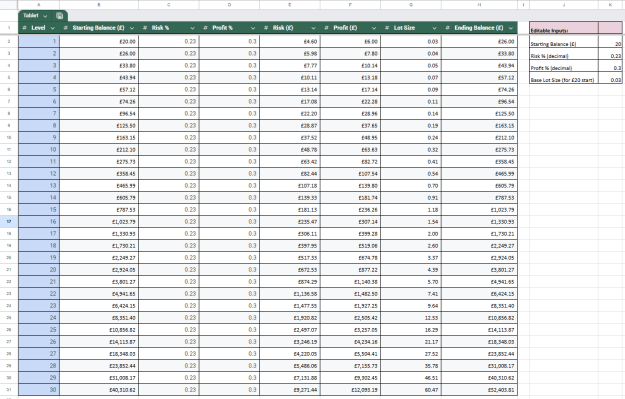Select row number 17 header
Viewport: 625px width, 399px height.
(x=9, y=221)
